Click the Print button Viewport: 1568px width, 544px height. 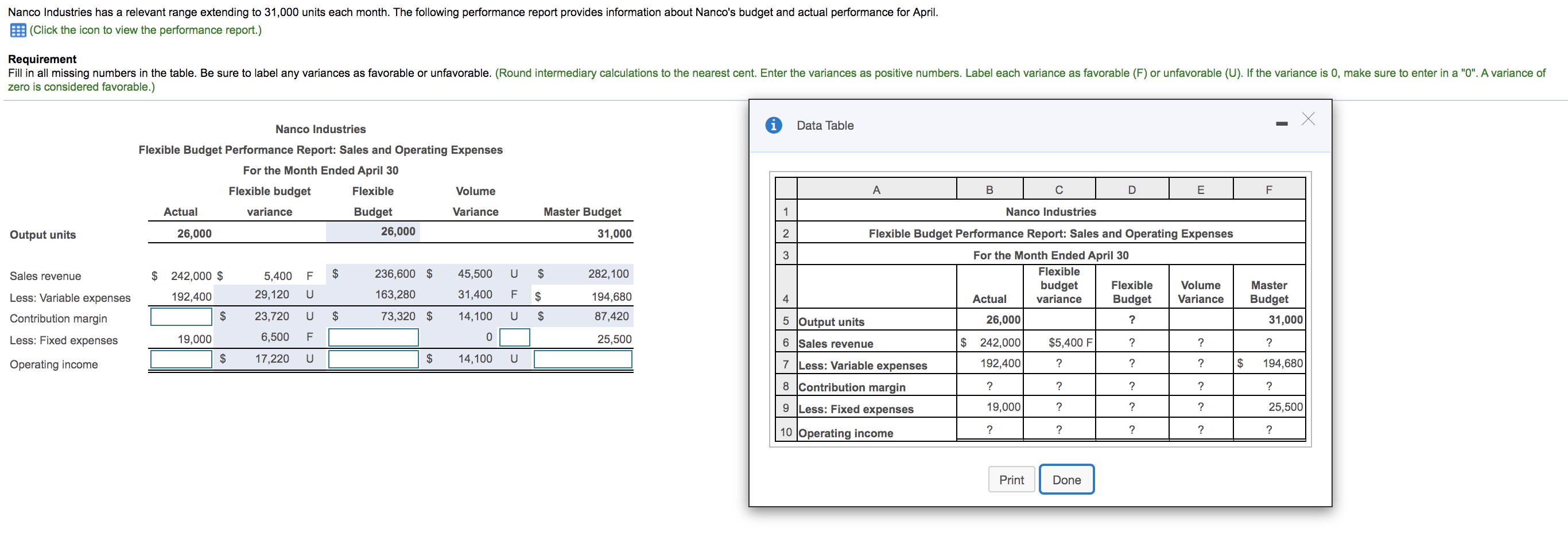1011,480
